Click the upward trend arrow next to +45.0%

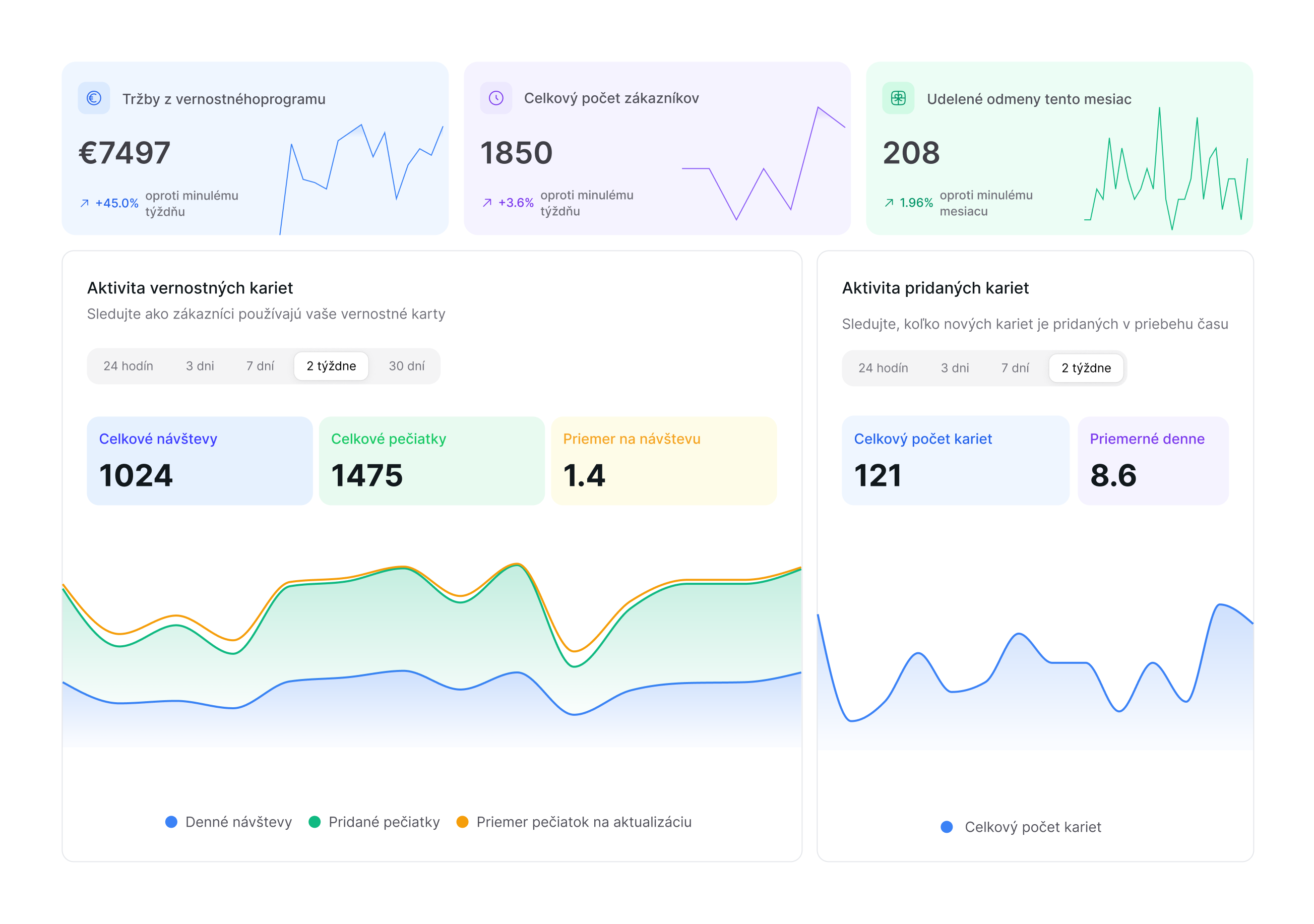click(x=84, y=202)
